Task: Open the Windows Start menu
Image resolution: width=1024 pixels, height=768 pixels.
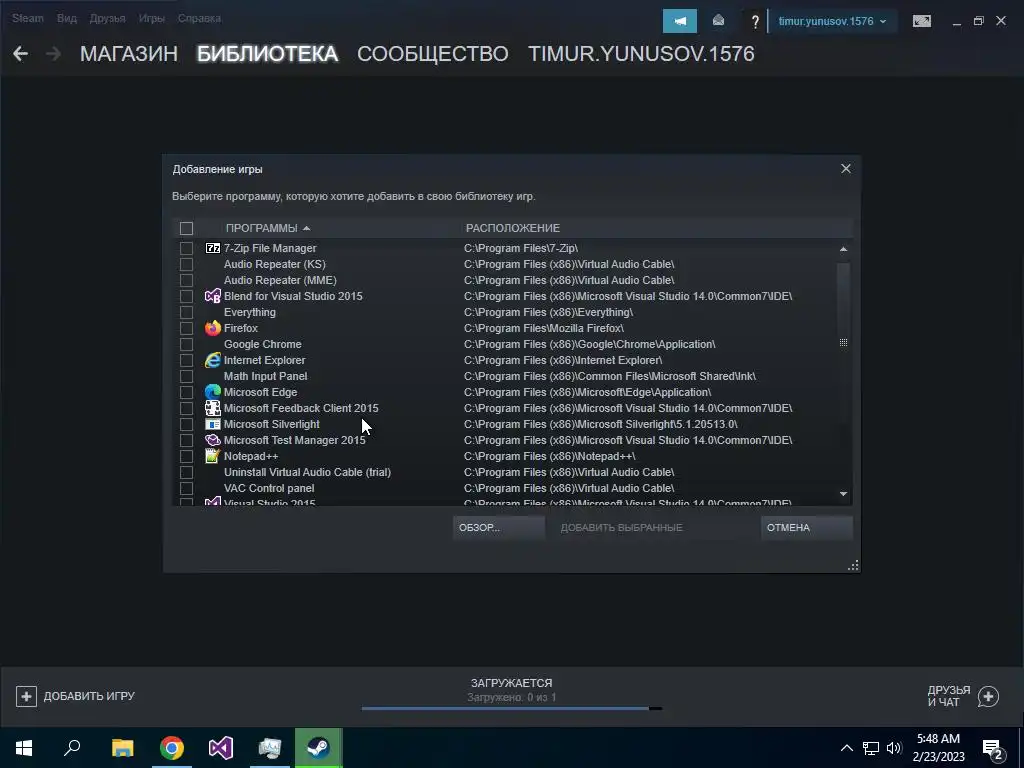Action: [24, 748]
